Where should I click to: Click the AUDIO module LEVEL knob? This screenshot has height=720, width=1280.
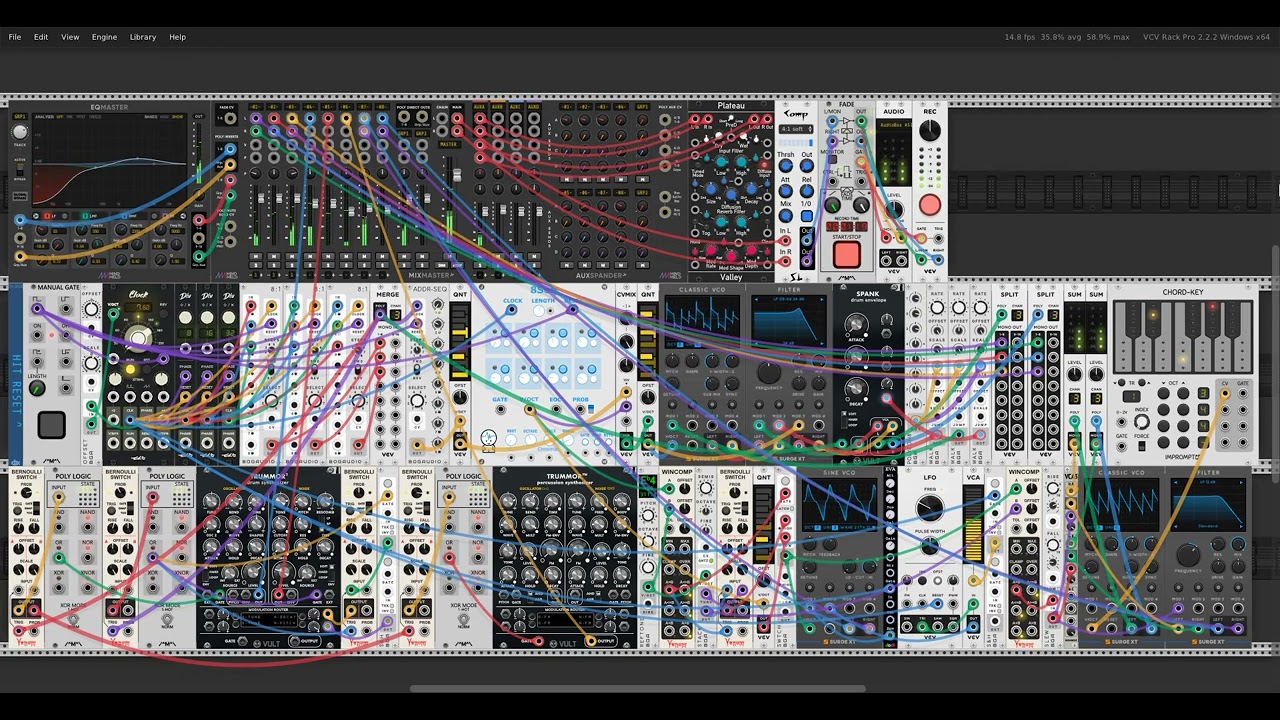[894, 210]
